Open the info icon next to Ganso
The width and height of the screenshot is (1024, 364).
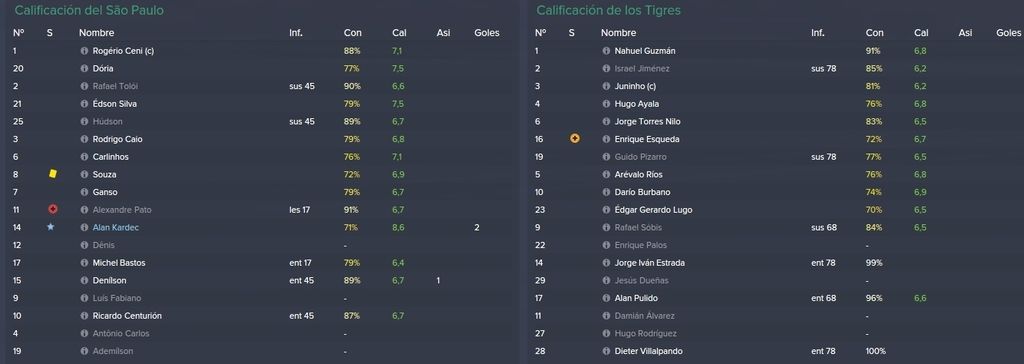(84, 192)
